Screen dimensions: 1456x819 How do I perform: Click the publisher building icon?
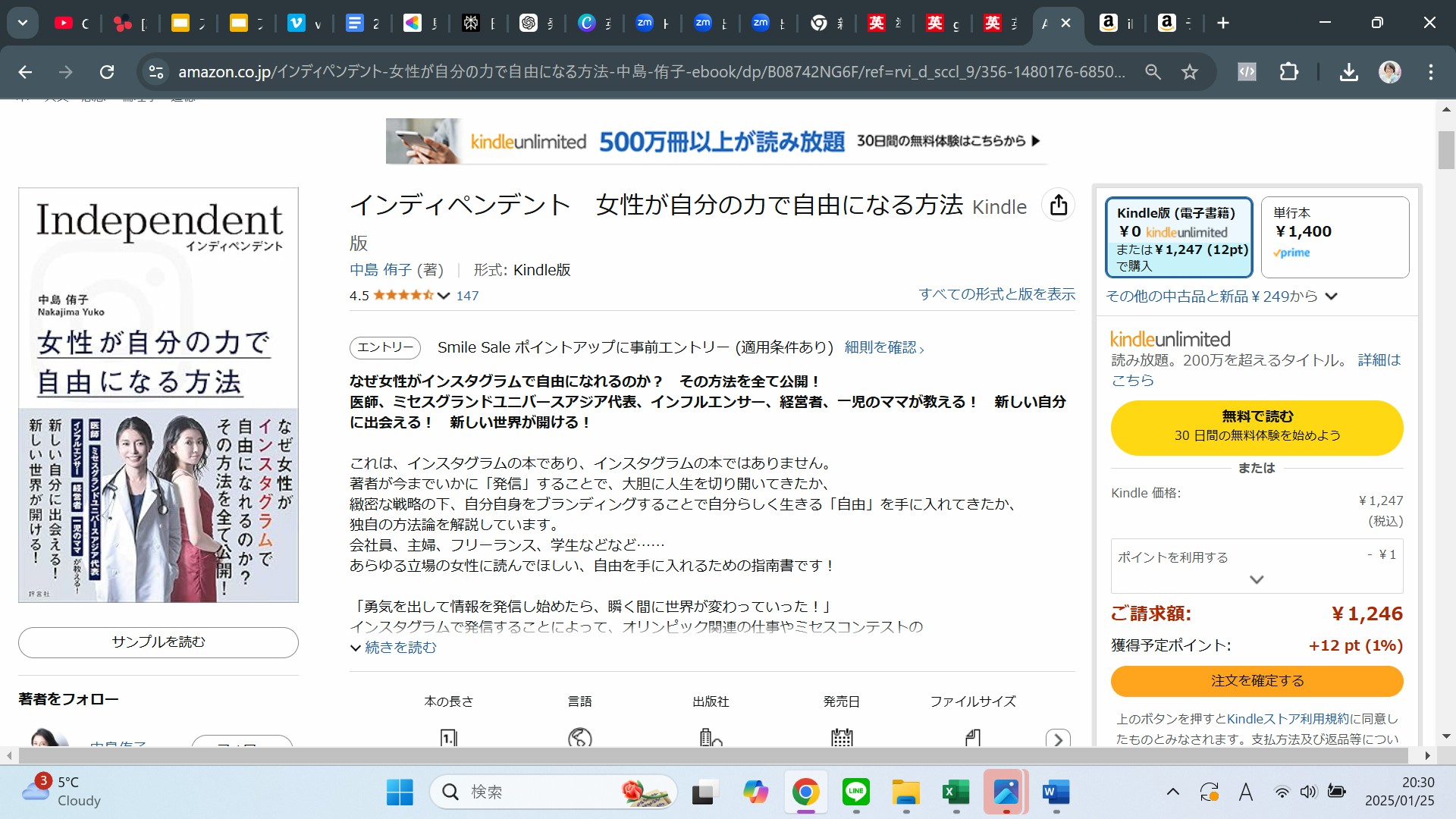(711, 737)
